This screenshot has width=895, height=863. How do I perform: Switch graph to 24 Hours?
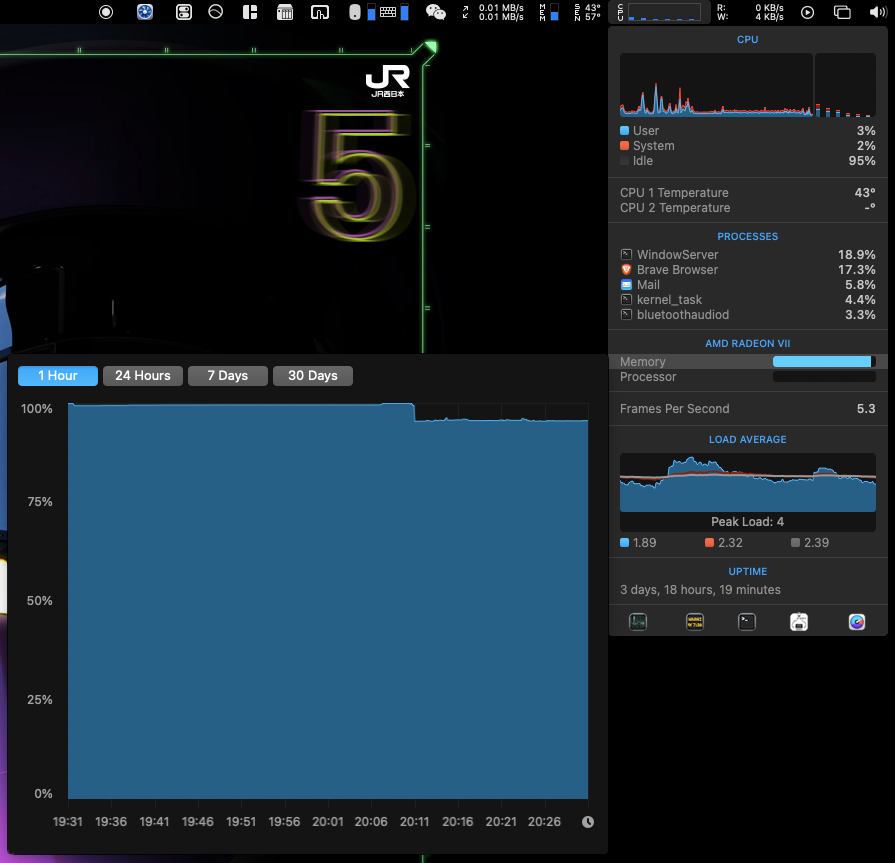143,376
